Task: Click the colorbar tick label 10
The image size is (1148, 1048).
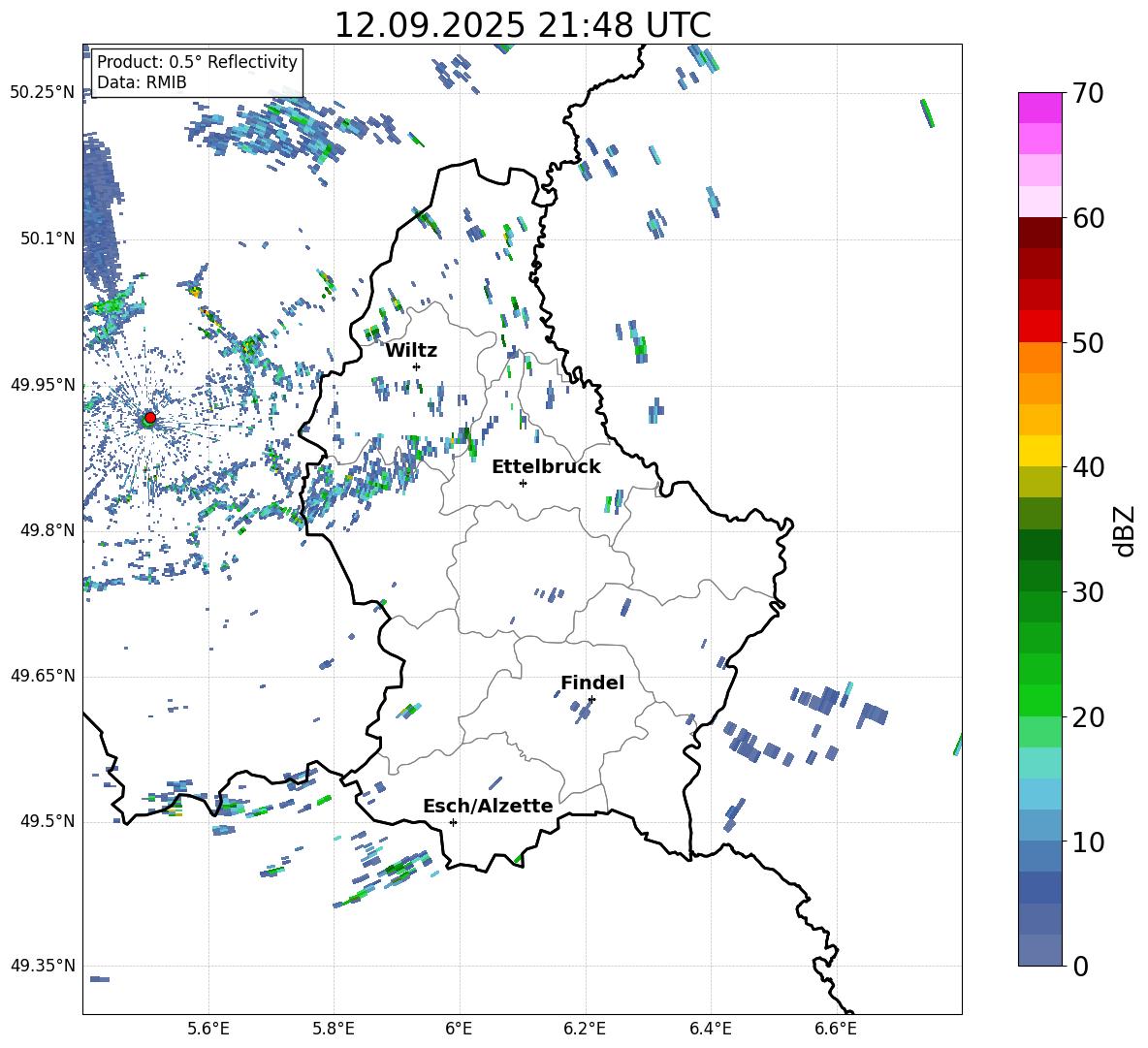Action: (1088, 842)
